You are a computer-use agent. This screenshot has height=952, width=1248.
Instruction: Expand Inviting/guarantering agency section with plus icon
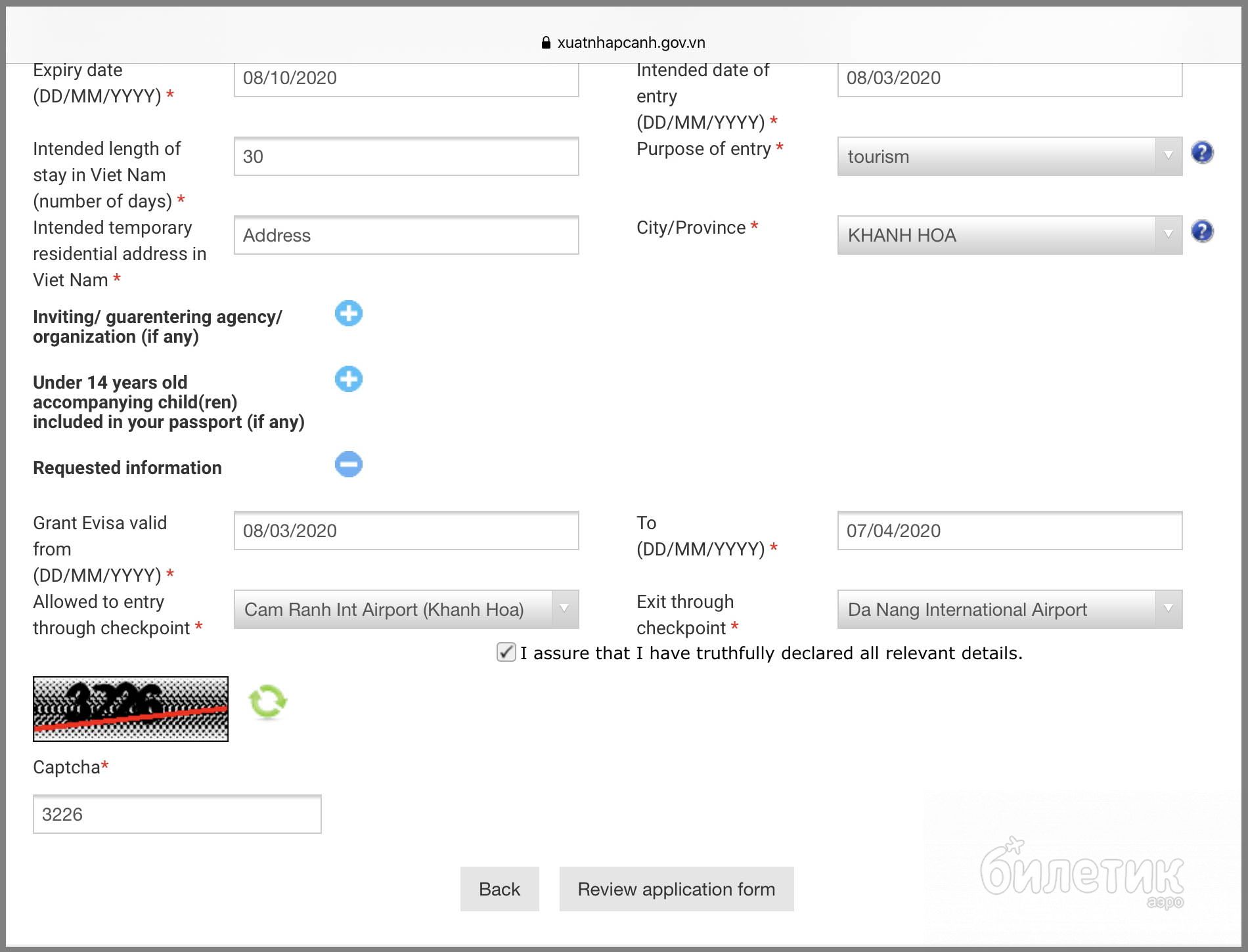coord(348,314)
